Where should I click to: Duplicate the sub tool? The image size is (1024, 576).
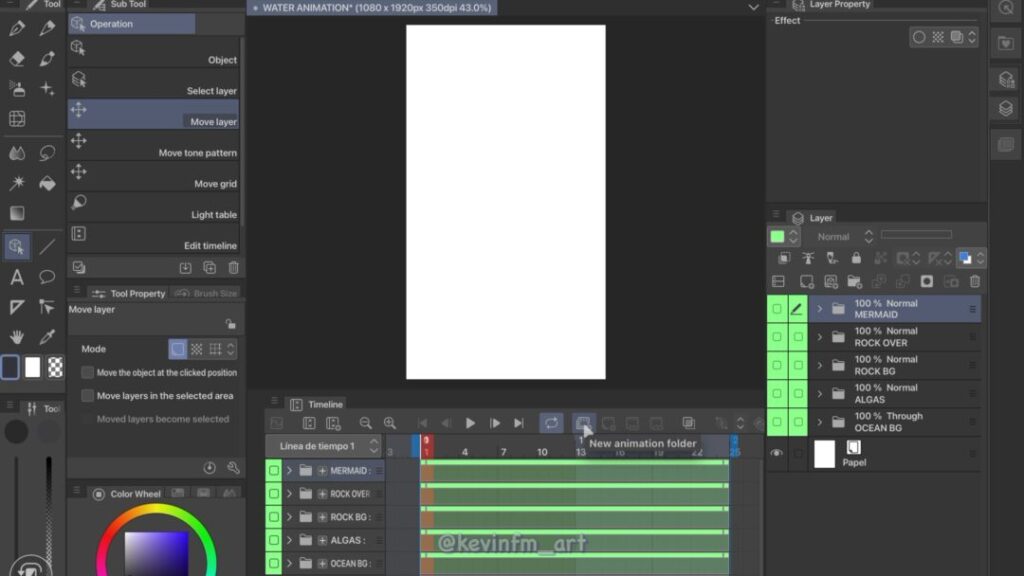(210, 268)
